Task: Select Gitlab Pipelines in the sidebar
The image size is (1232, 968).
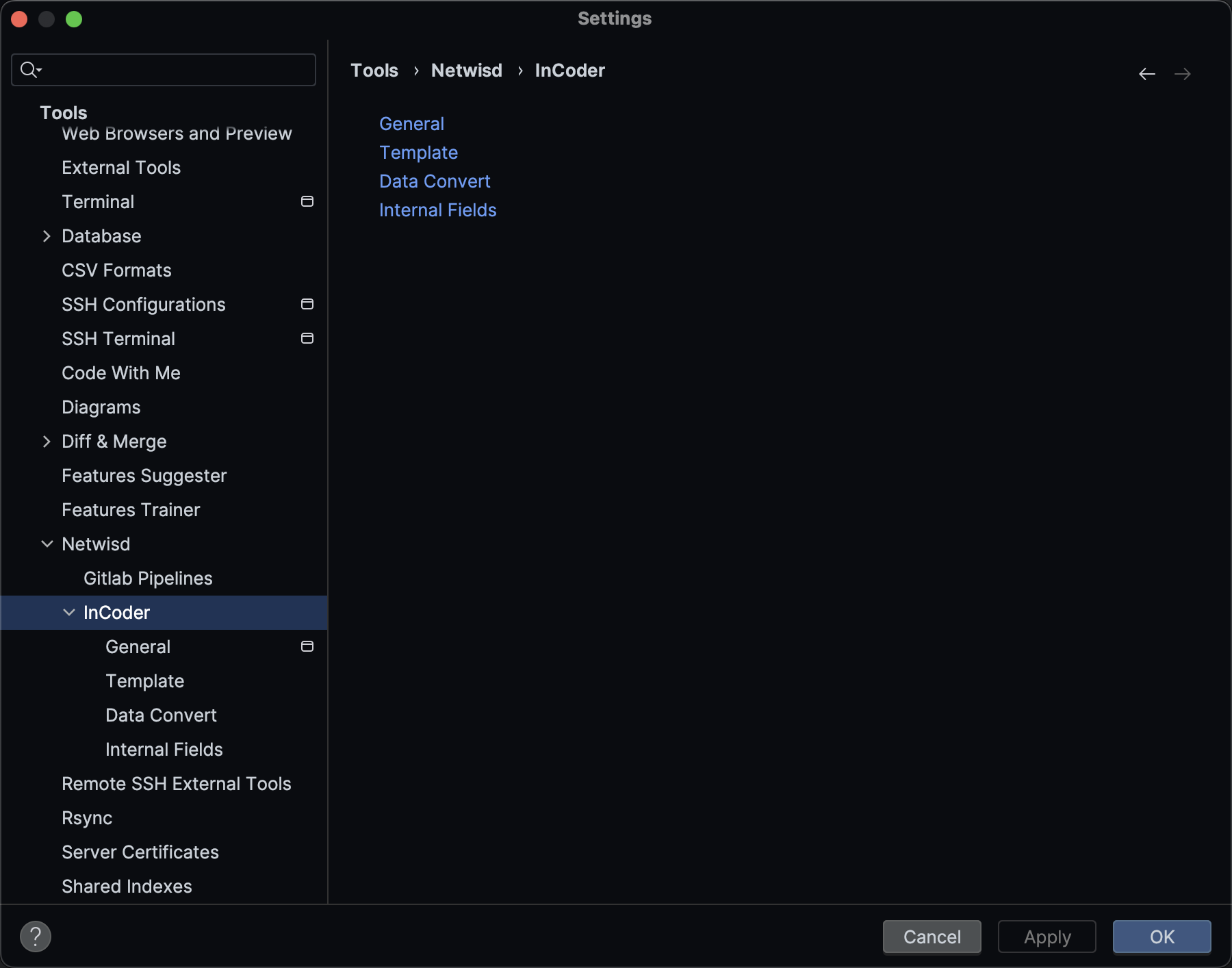Action: pyautogui.click(x=148, y=578)
